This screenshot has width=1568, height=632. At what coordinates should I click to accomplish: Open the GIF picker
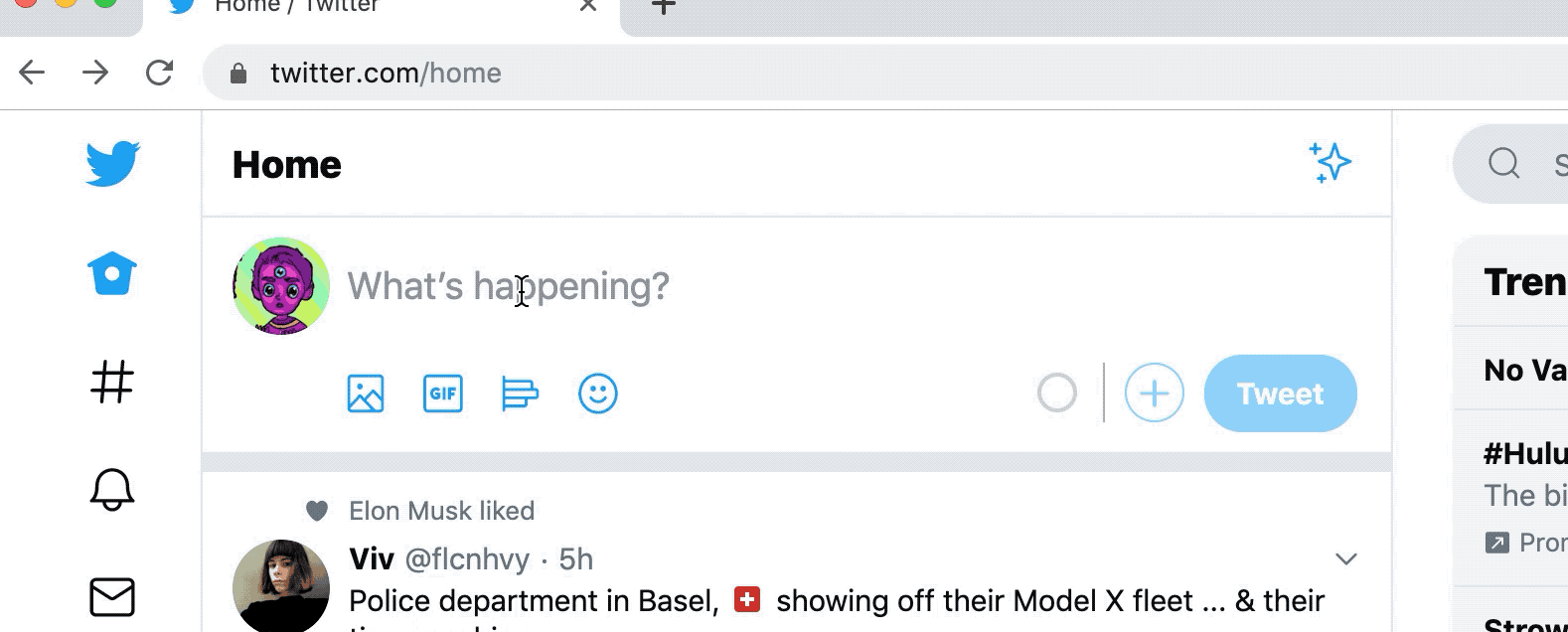coord(443,394)
